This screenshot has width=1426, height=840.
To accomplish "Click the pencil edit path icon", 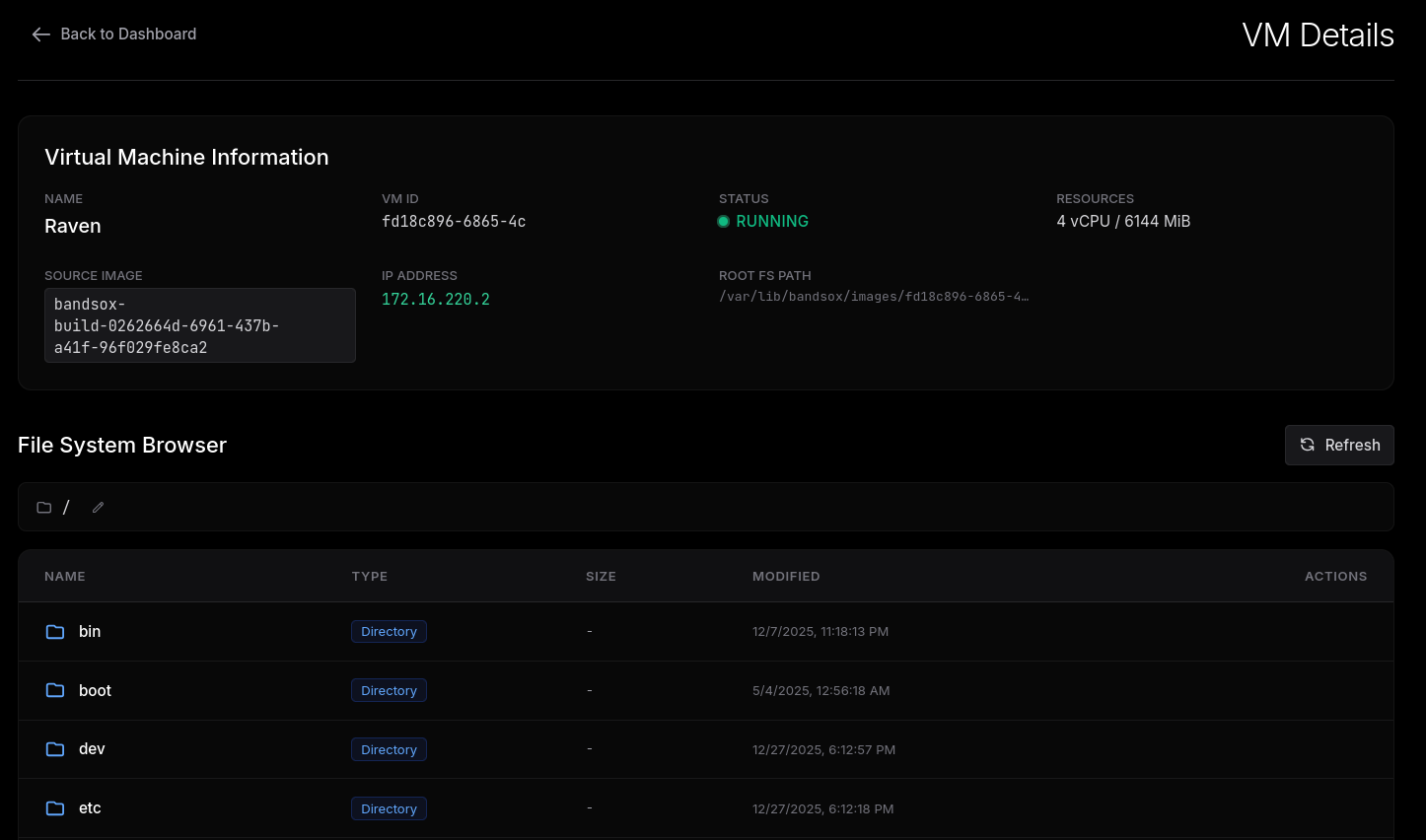I will click(x=98, y=508).
